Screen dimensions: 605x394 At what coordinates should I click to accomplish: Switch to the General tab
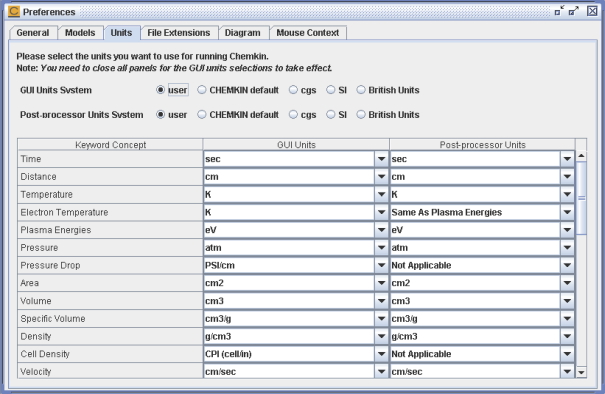click(x=33, y=33)
